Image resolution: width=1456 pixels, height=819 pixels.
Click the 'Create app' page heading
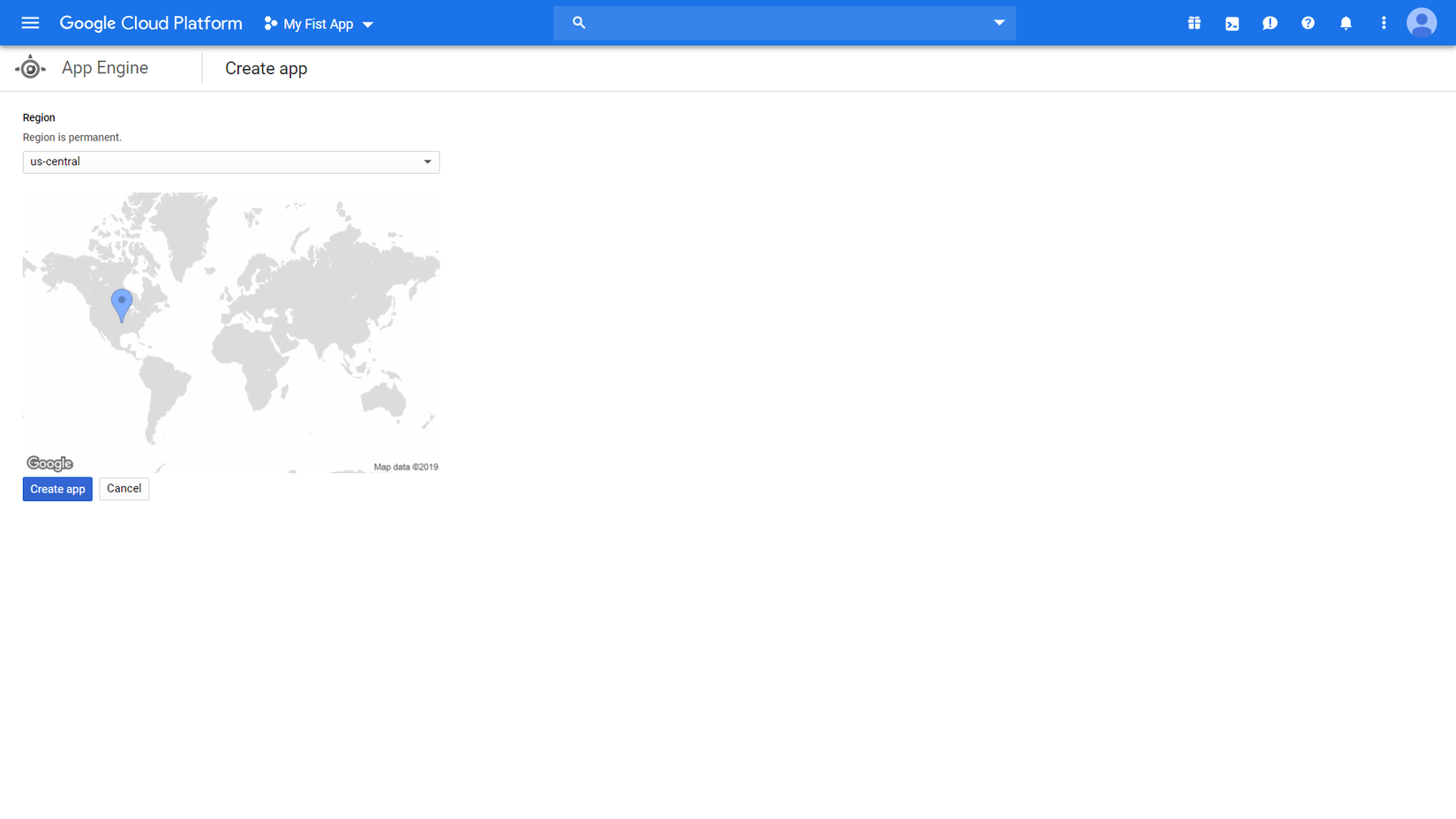[266, 68]
